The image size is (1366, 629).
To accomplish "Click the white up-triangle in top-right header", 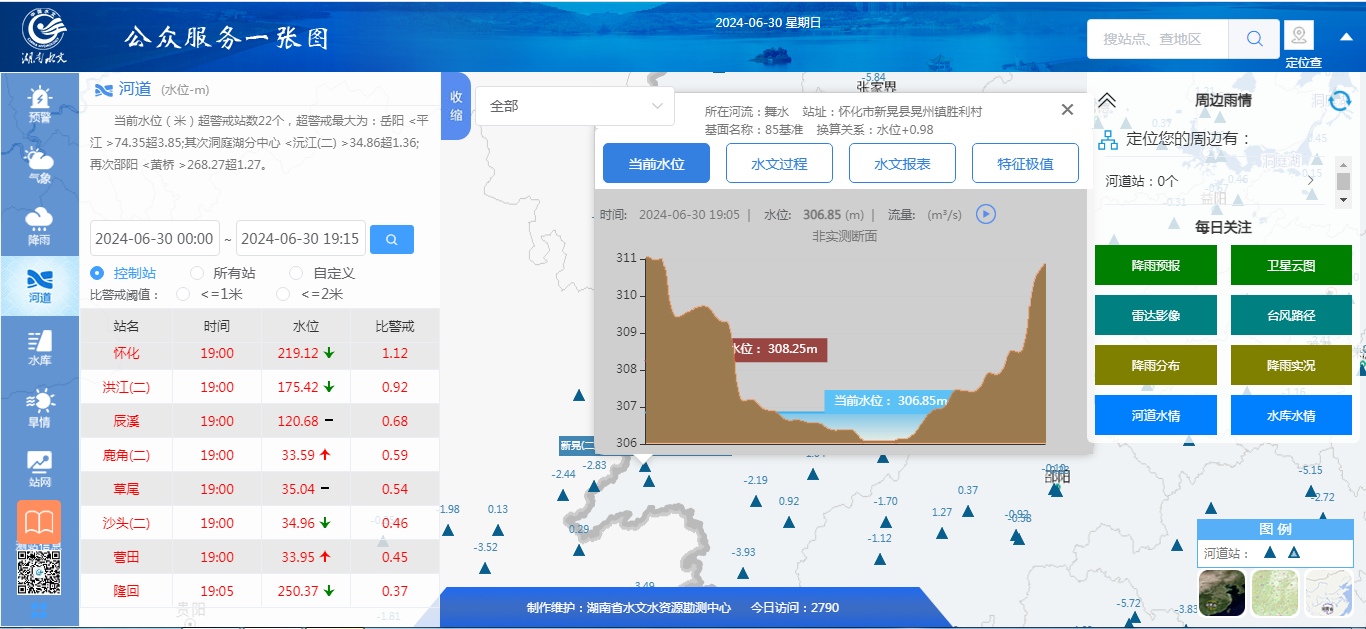I will tap(1346, 38).
